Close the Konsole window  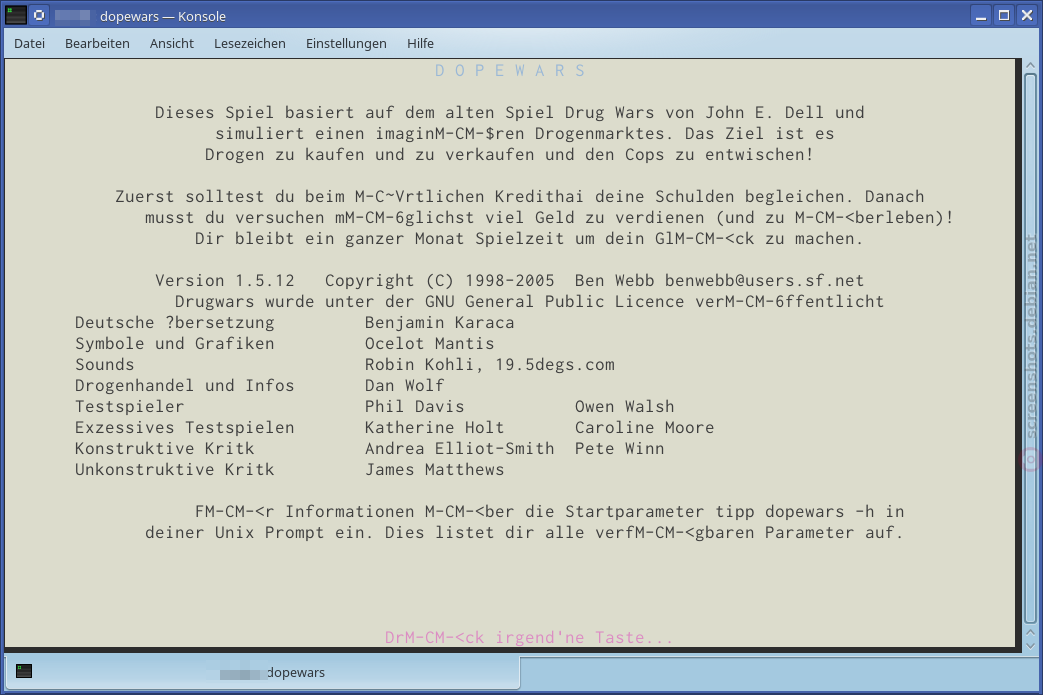[1027, 15]
